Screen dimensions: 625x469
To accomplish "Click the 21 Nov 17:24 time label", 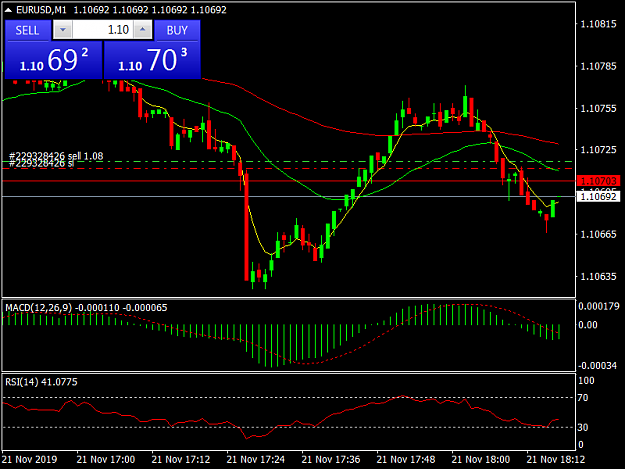I will pyautogui.click(x=256, y=459).
